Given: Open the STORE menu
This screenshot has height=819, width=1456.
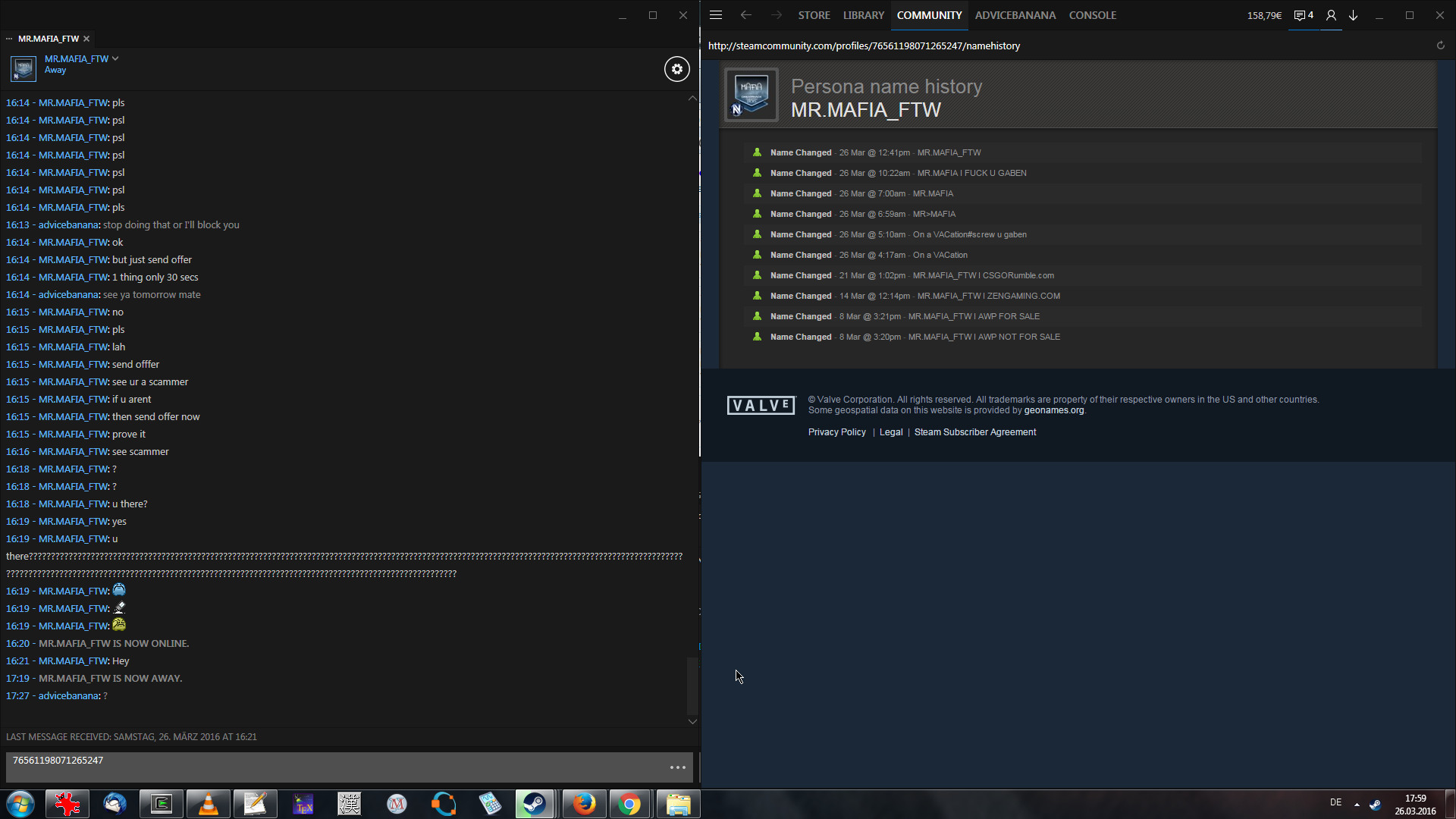Looking at the screenshot, I should click(814, 15).
